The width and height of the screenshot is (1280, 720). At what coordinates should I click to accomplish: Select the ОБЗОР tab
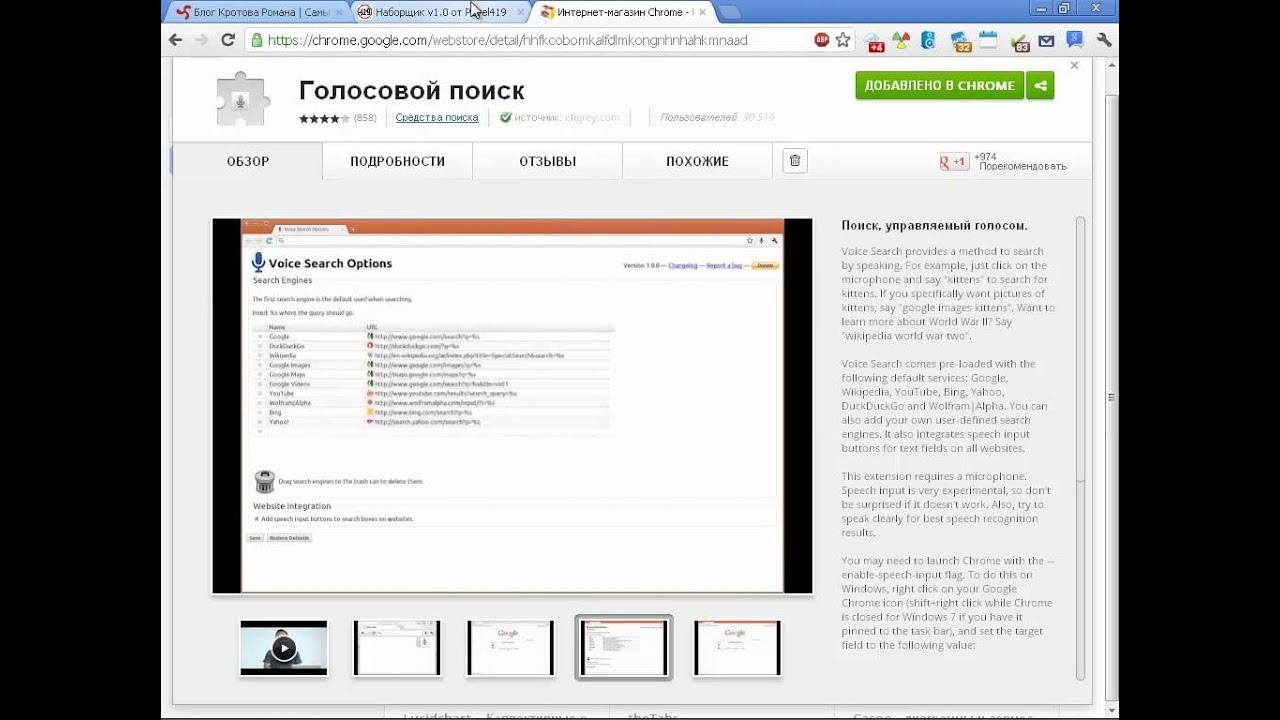click(x=248, y=161)
